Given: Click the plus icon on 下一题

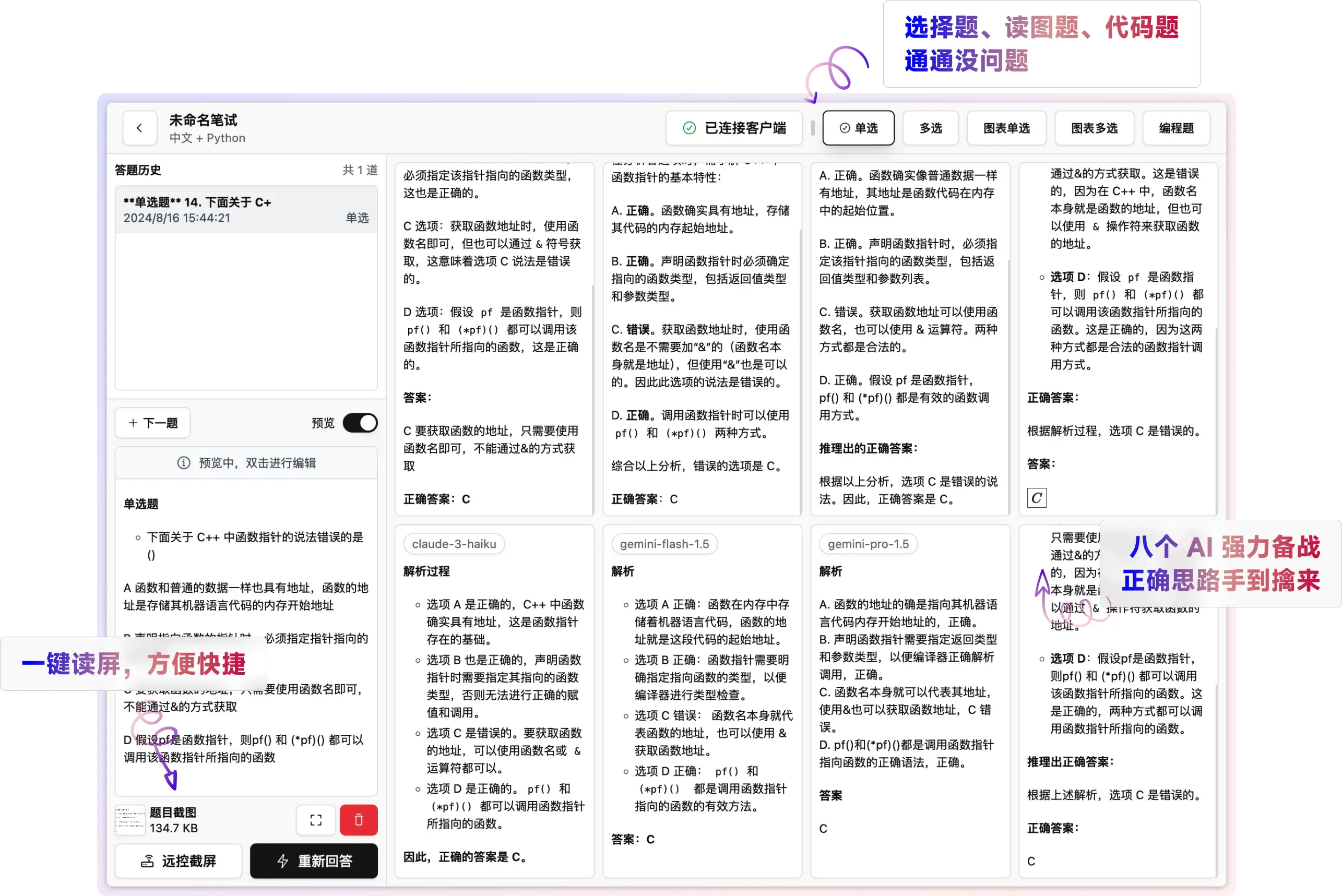Looking at the screenshot, I should click(133, 423).
